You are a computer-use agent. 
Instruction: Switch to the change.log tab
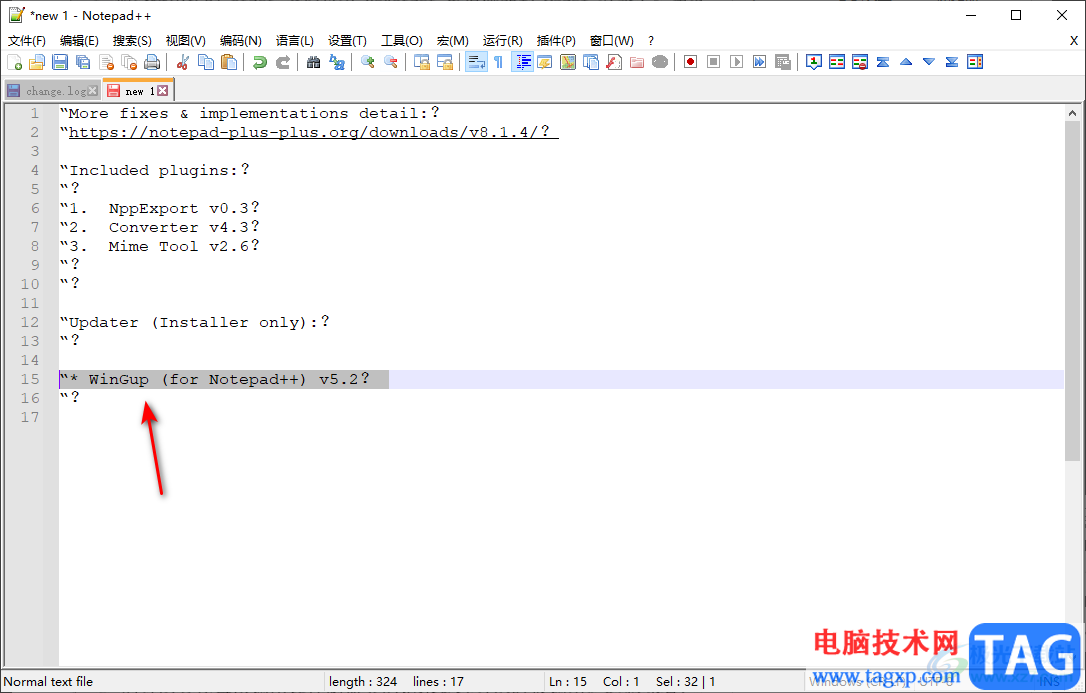coord(53,91)
